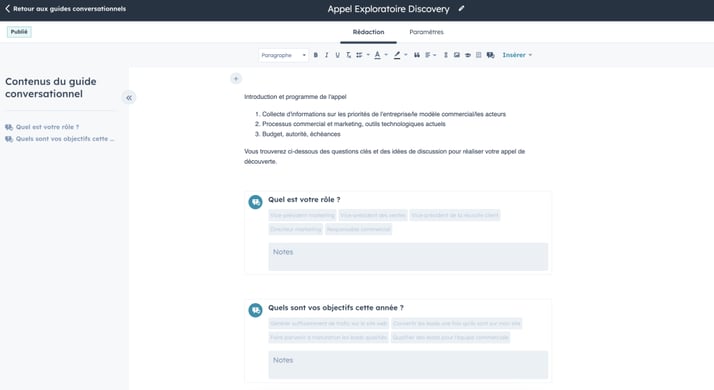Viewport: 714px width, 390px height.
Task: Select the Responsable commercial answer chip
Action: (358, 229)
